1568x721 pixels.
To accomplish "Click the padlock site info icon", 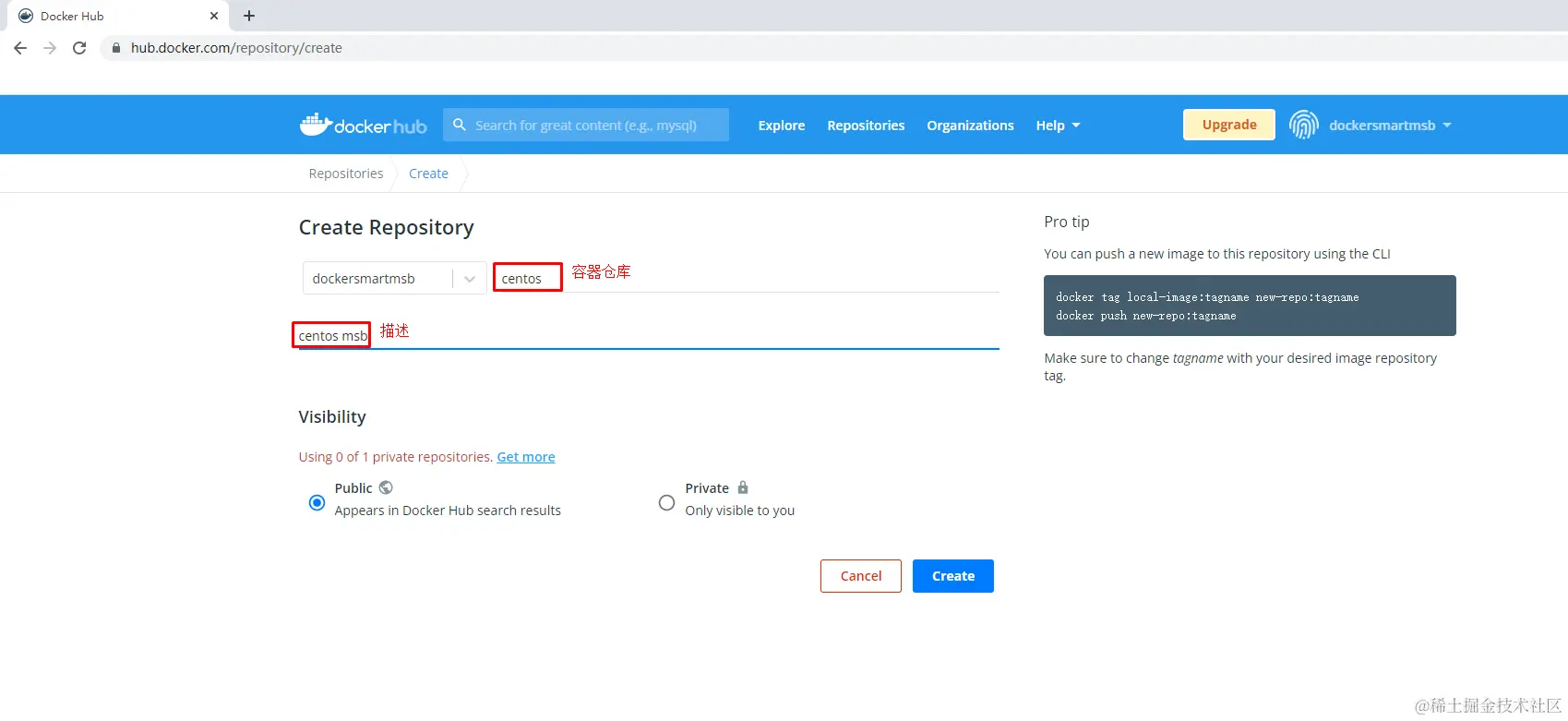I will [116, 48].
